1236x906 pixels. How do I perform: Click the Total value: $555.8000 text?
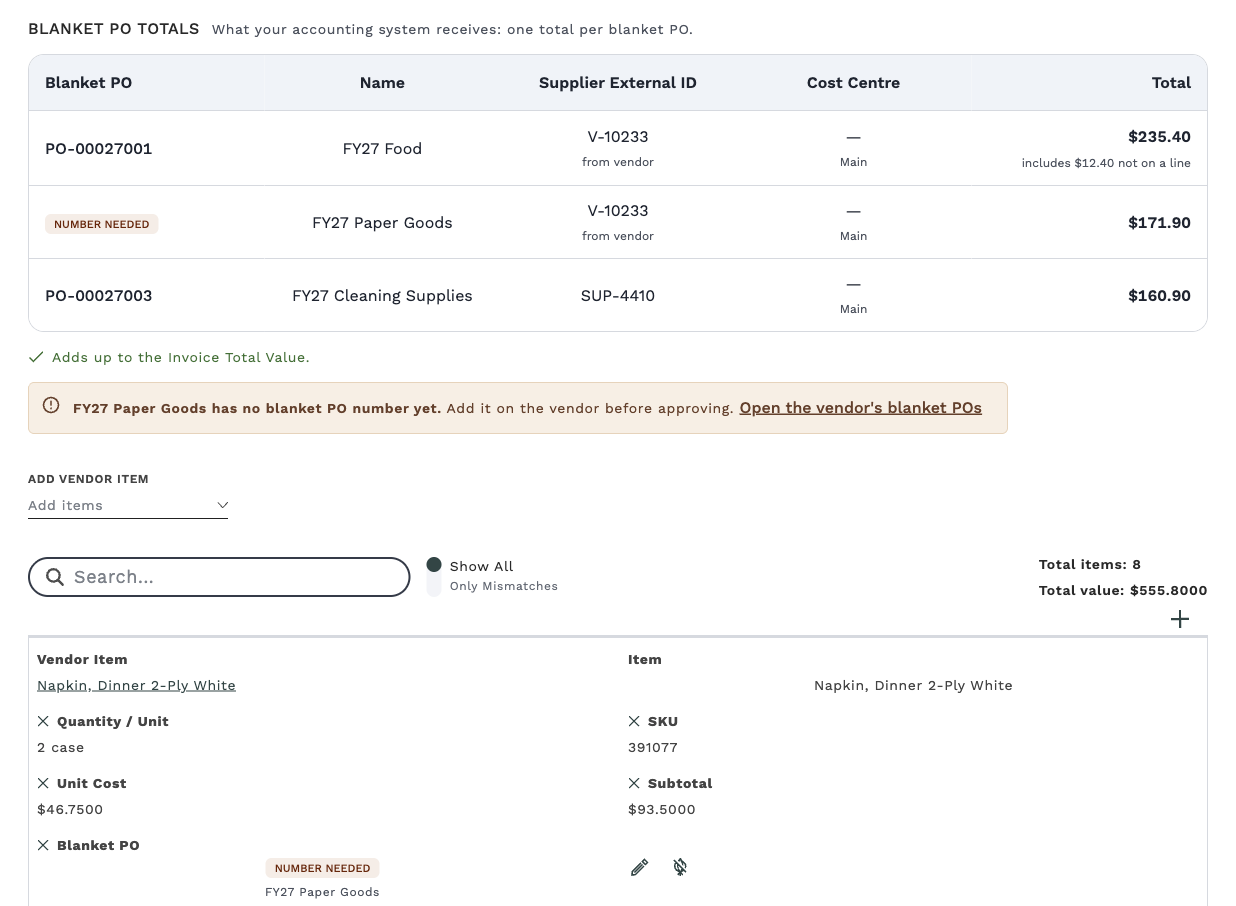(x=1123, y=590)
